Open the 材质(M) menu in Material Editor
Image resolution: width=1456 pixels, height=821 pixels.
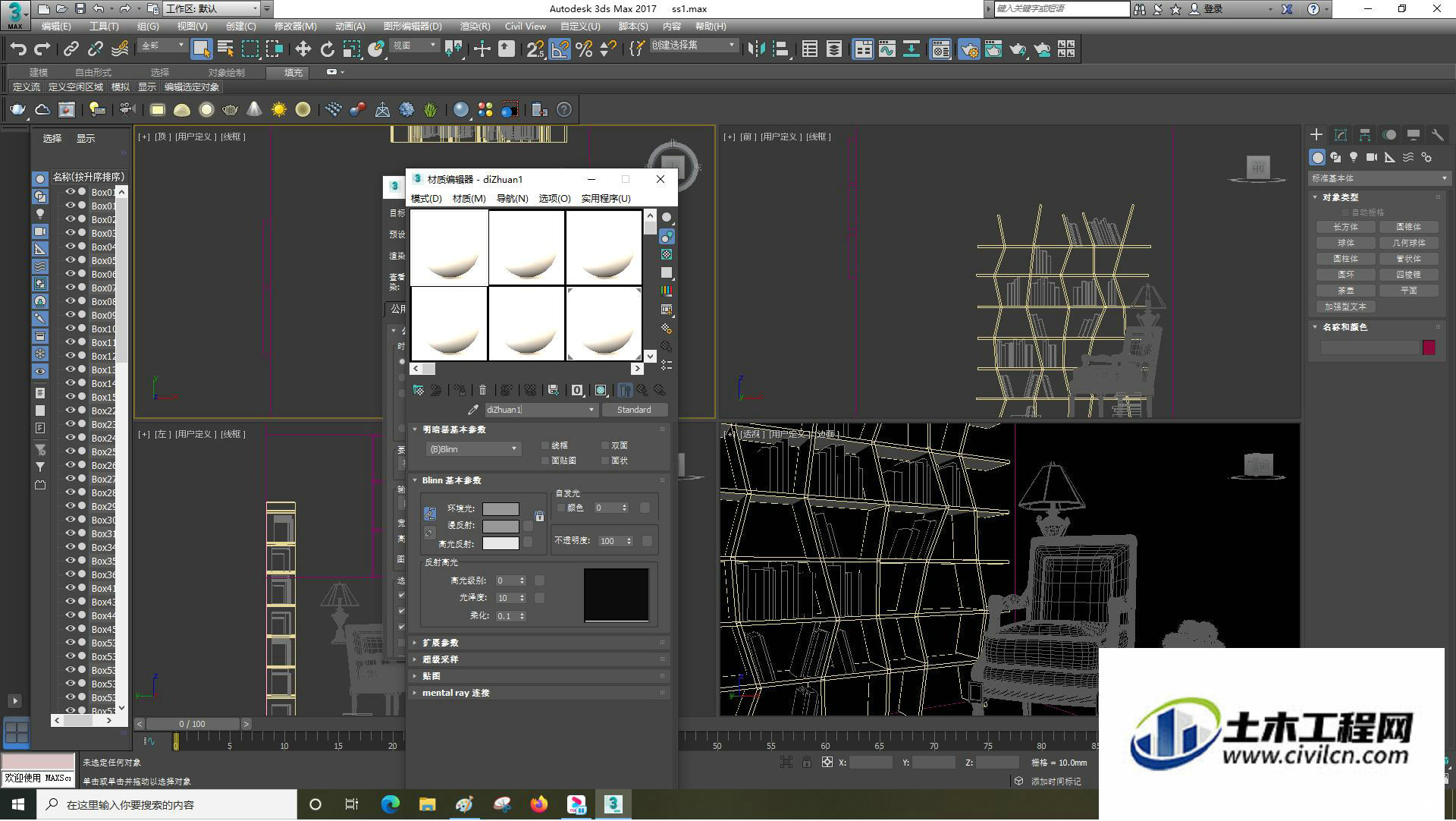pyautogui.click(x=469, y=199)
